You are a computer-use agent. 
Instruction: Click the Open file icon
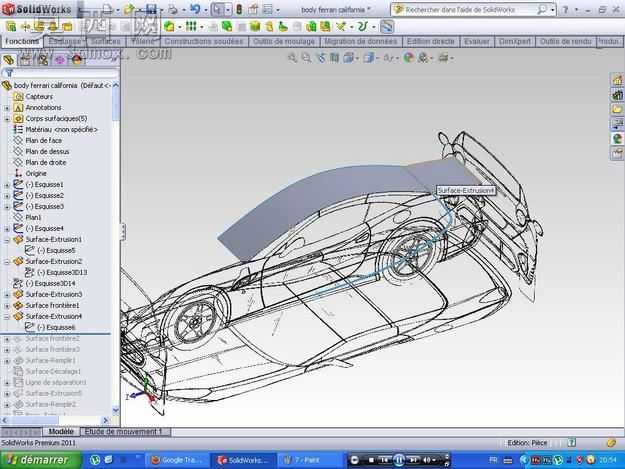(x=130, y=9)
